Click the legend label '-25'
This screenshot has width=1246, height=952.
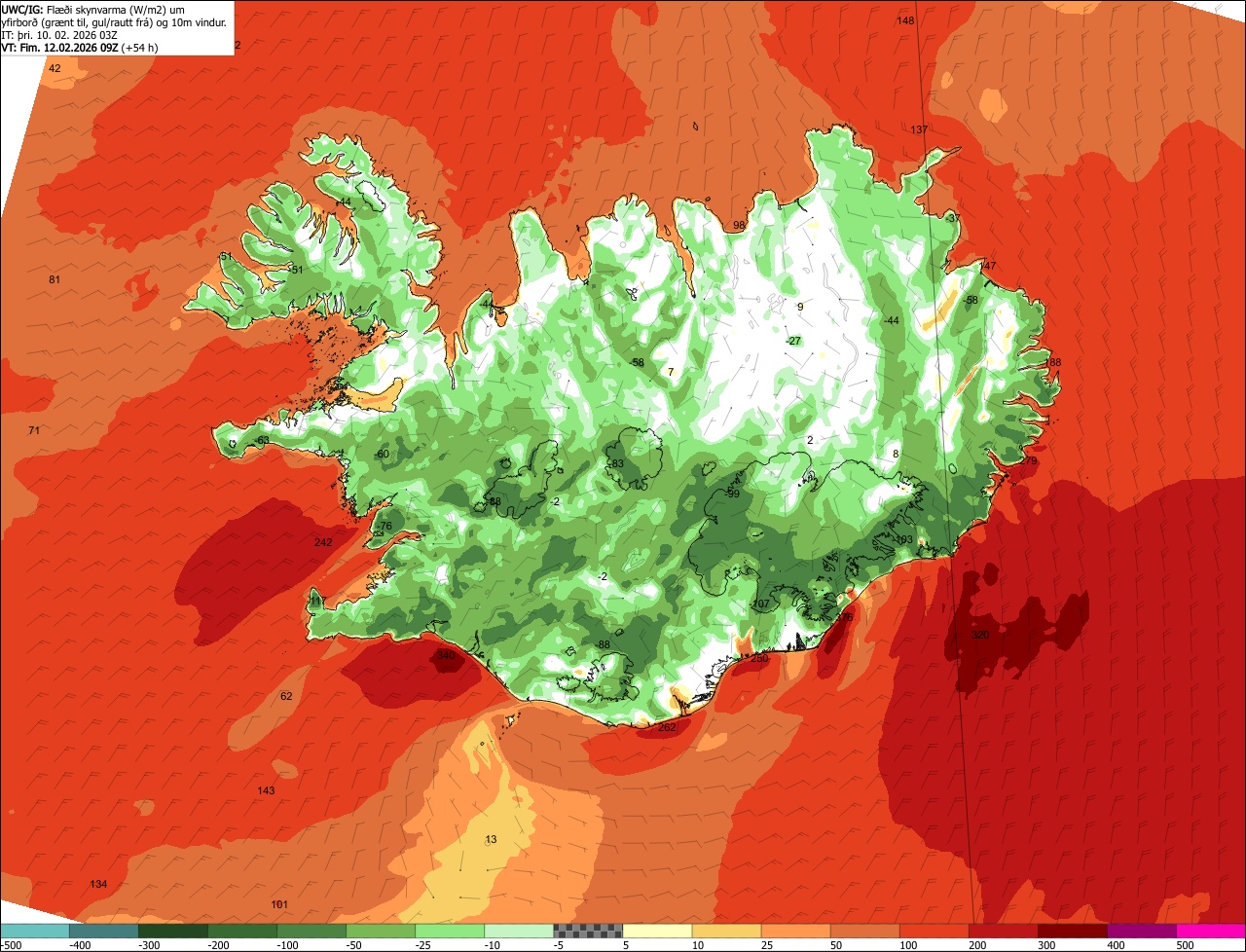coord(423,944)
